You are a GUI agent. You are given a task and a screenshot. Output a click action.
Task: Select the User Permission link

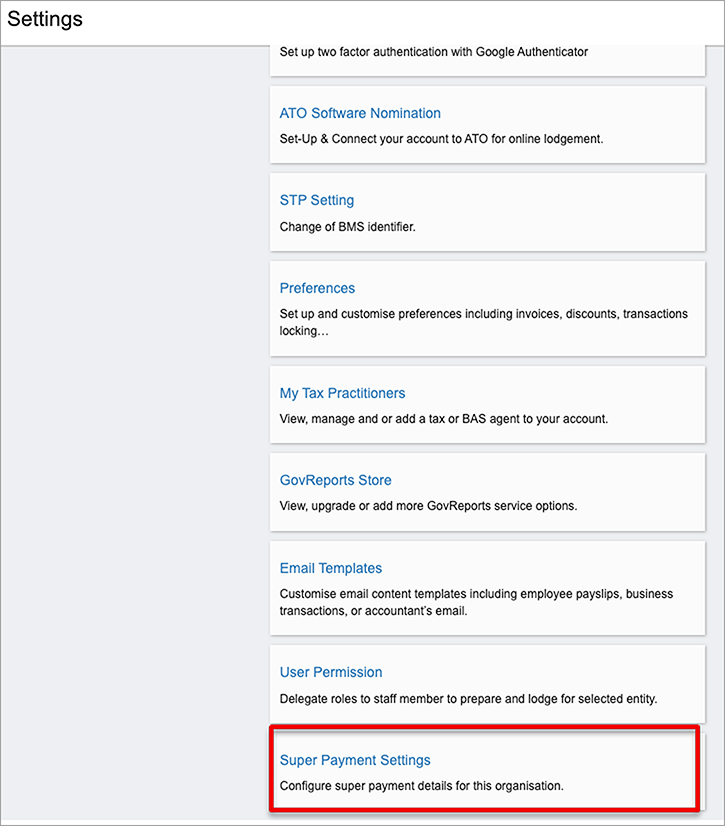click(331, 672)
